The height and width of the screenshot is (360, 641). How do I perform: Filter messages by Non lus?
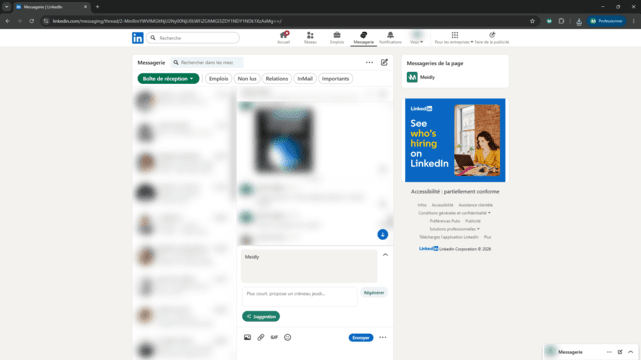(247, 78)
